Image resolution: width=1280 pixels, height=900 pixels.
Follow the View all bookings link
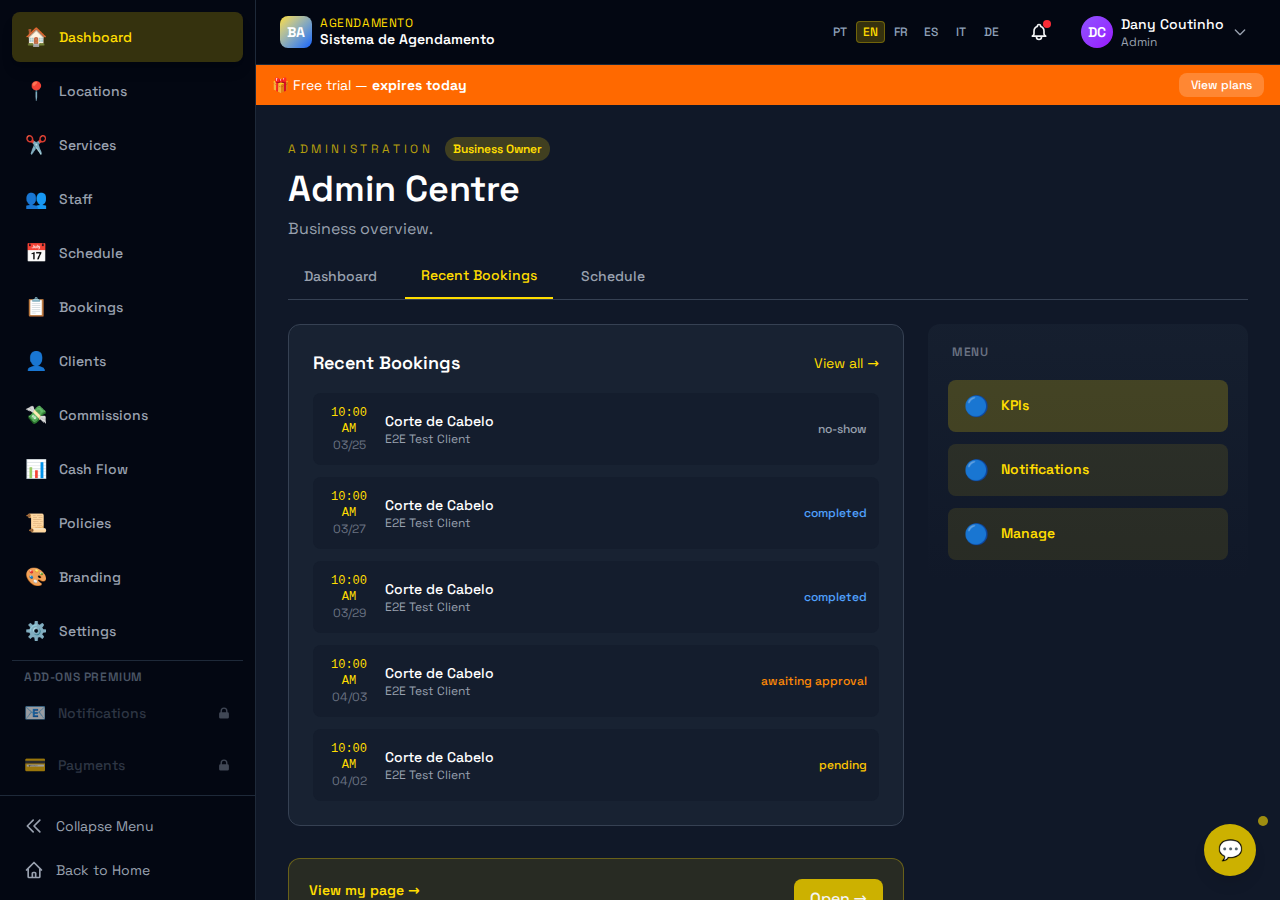pos(846,363)
